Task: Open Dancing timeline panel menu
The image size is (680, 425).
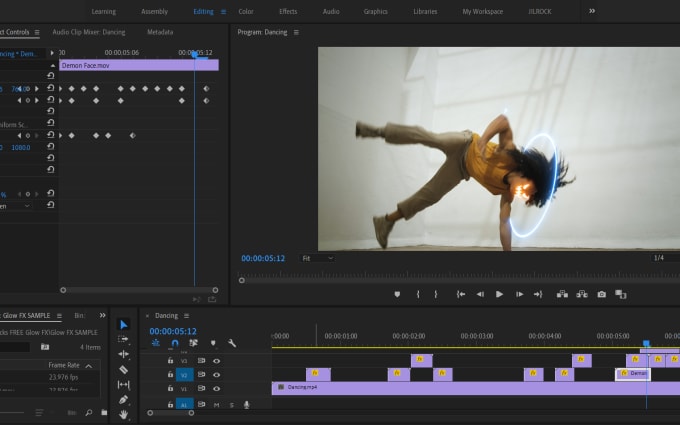Action: (186, 316)
